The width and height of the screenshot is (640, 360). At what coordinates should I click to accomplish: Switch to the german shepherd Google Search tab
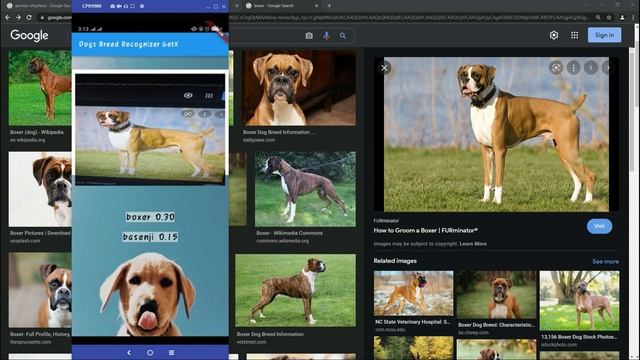(39, 6)
